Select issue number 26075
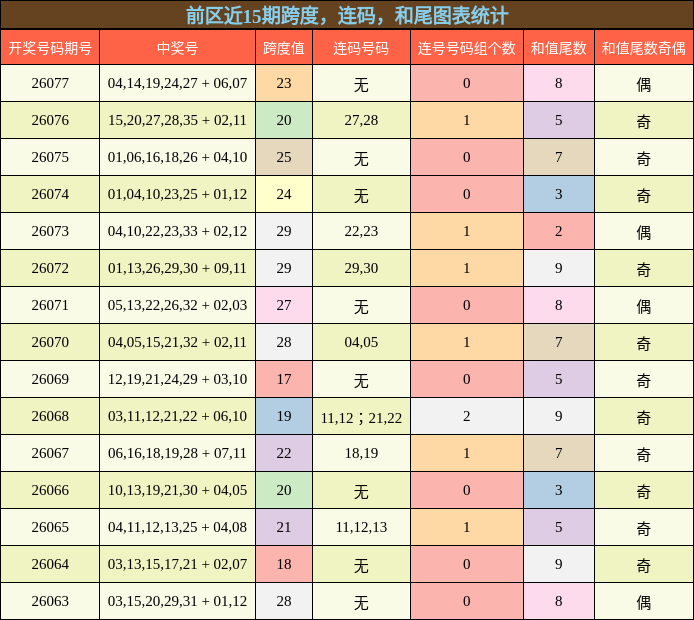This screenshot has width=694, height=620. coord(50,157)
